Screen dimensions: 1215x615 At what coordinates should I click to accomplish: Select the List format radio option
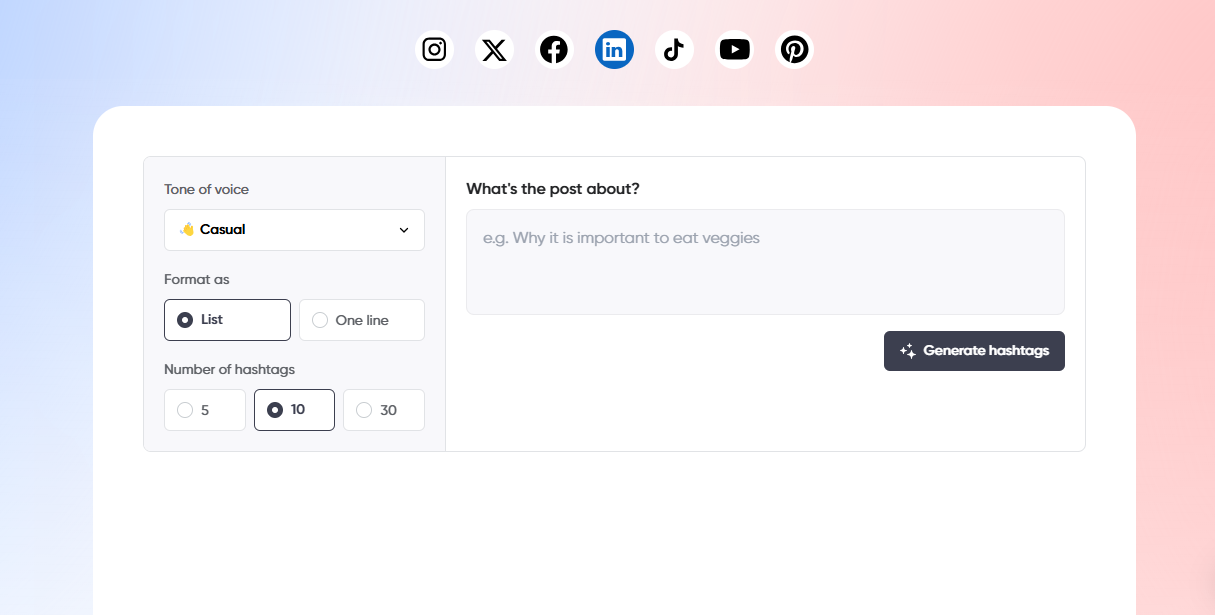click(227, 320)
